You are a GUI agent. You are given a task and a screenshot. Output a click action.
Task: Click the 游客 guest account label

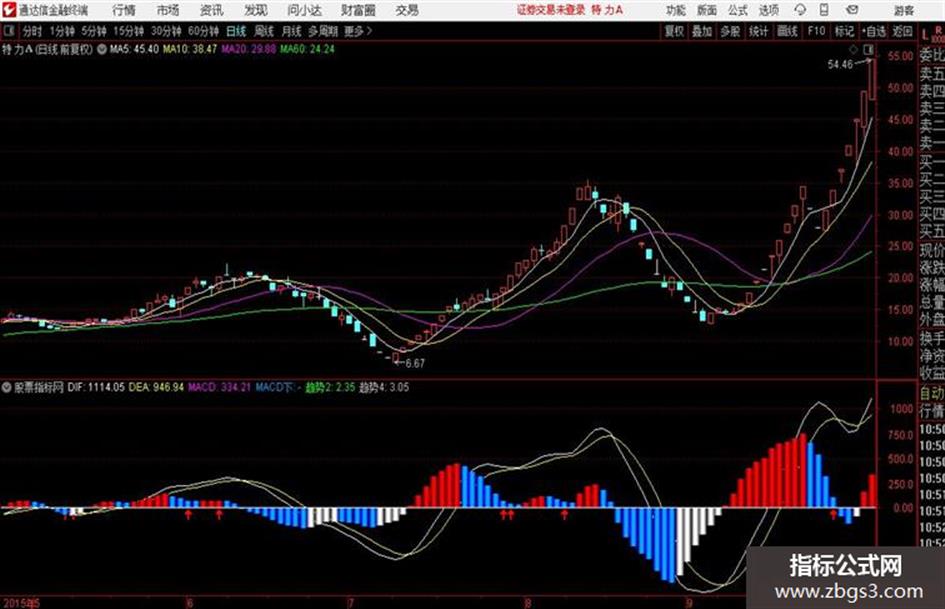[903, 10]
